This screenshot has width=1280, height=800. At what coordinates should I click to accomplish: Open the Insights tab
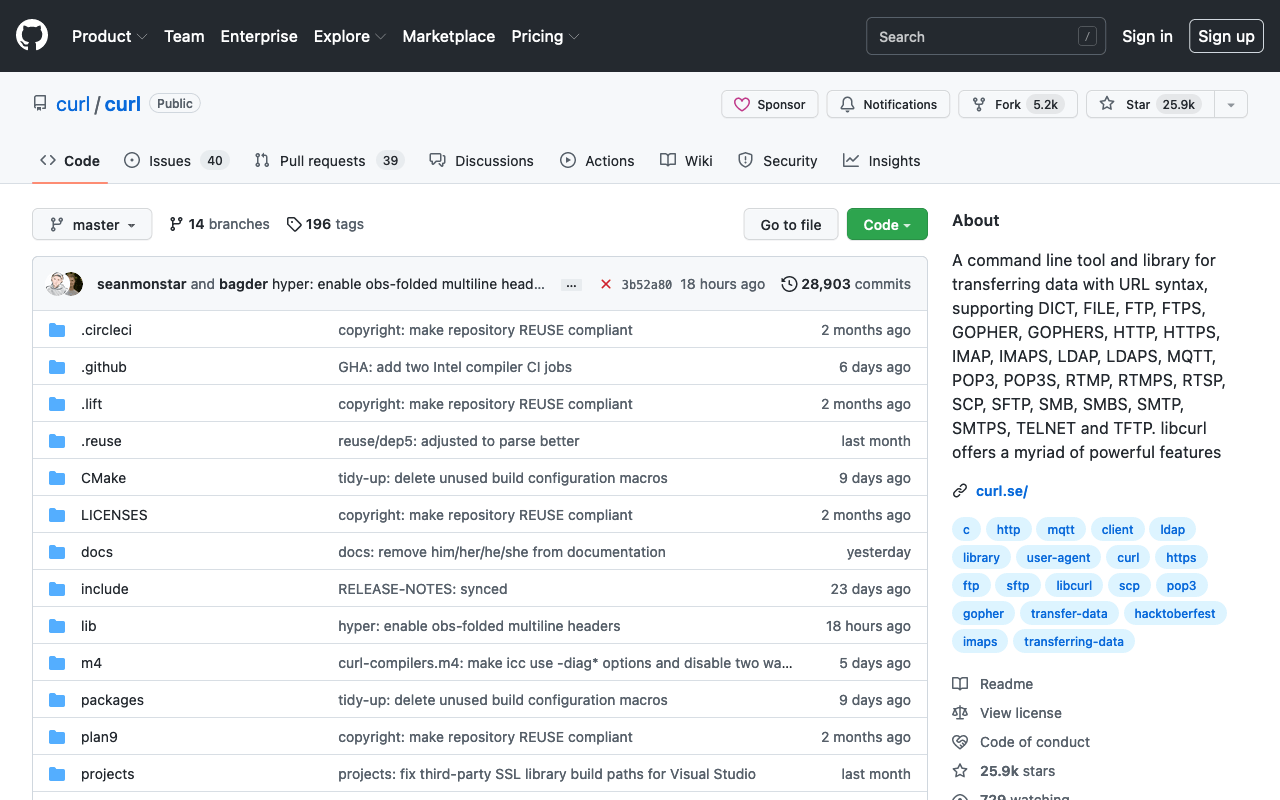(881, 160)
